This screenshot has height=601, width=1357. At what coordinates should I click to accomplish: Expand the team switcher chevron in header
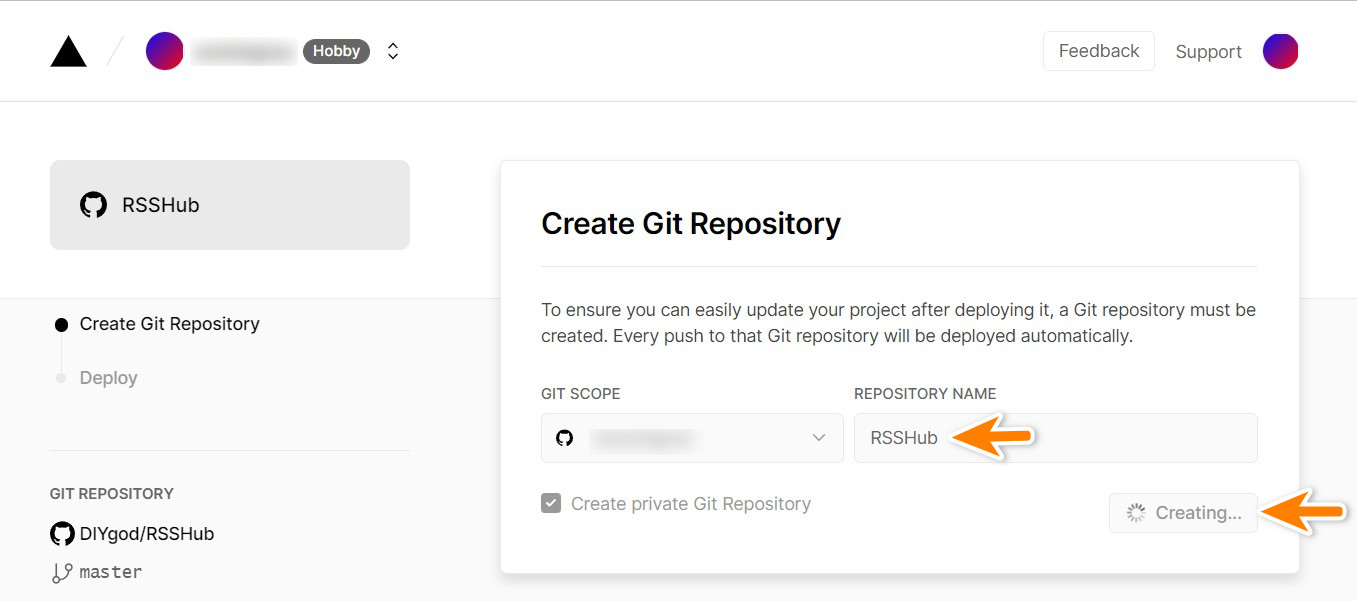click(x=392, y=50)
